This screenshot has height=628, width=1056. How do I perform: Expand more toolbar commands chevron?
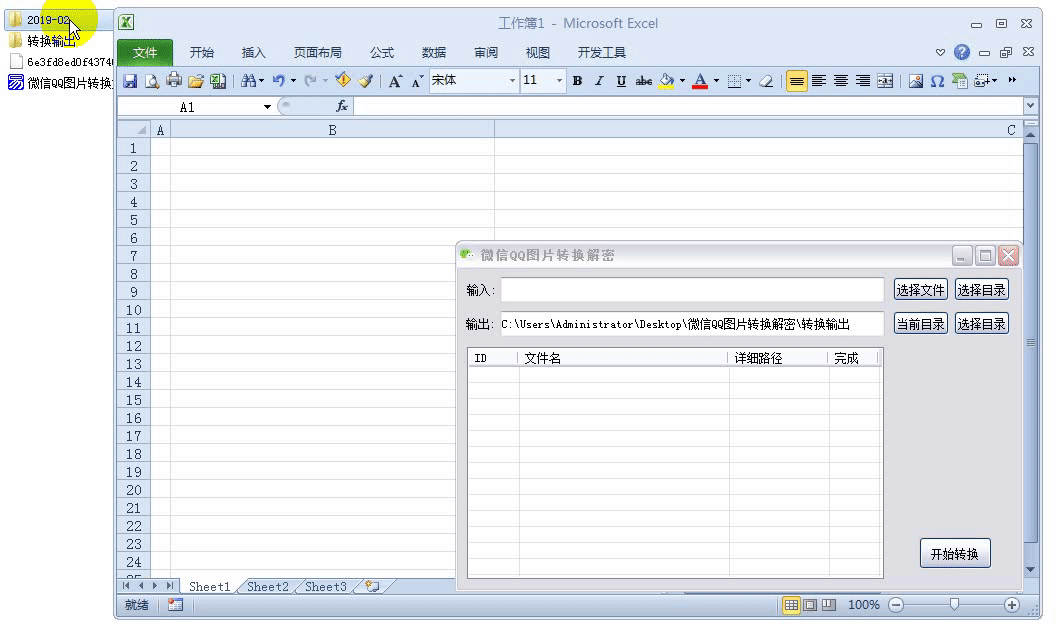click(1012, 80)
